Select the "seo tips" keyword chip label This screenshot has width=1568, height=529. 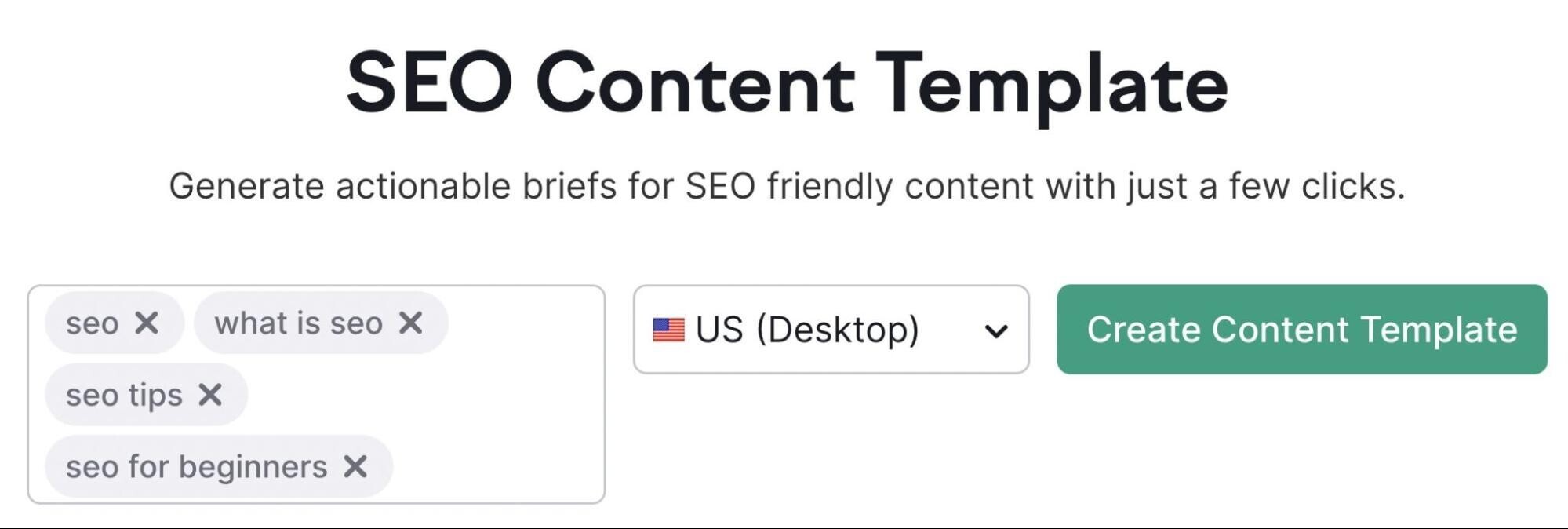click(x=124, y=396)
